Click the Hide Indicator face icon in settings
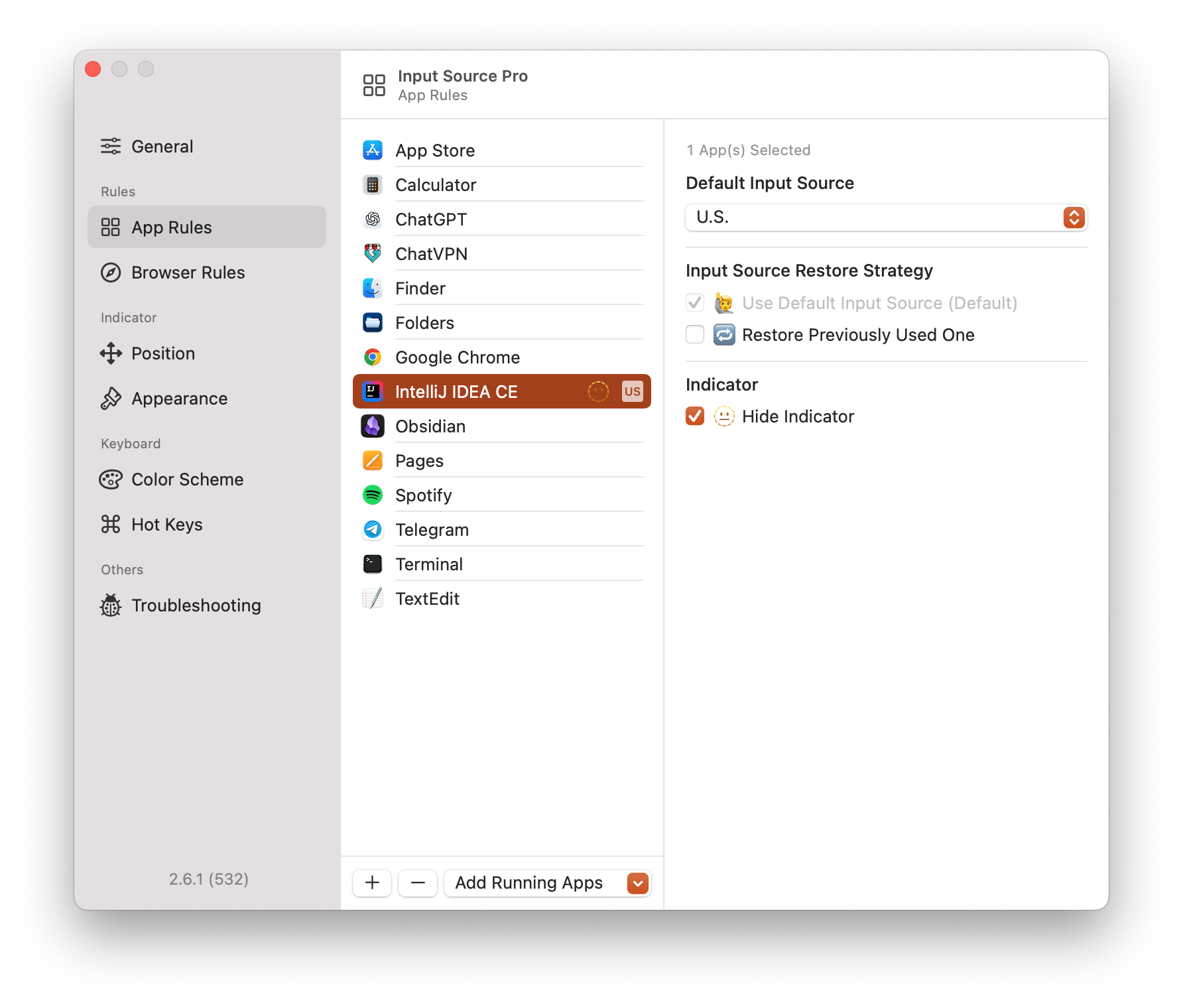 click(724, 416)
